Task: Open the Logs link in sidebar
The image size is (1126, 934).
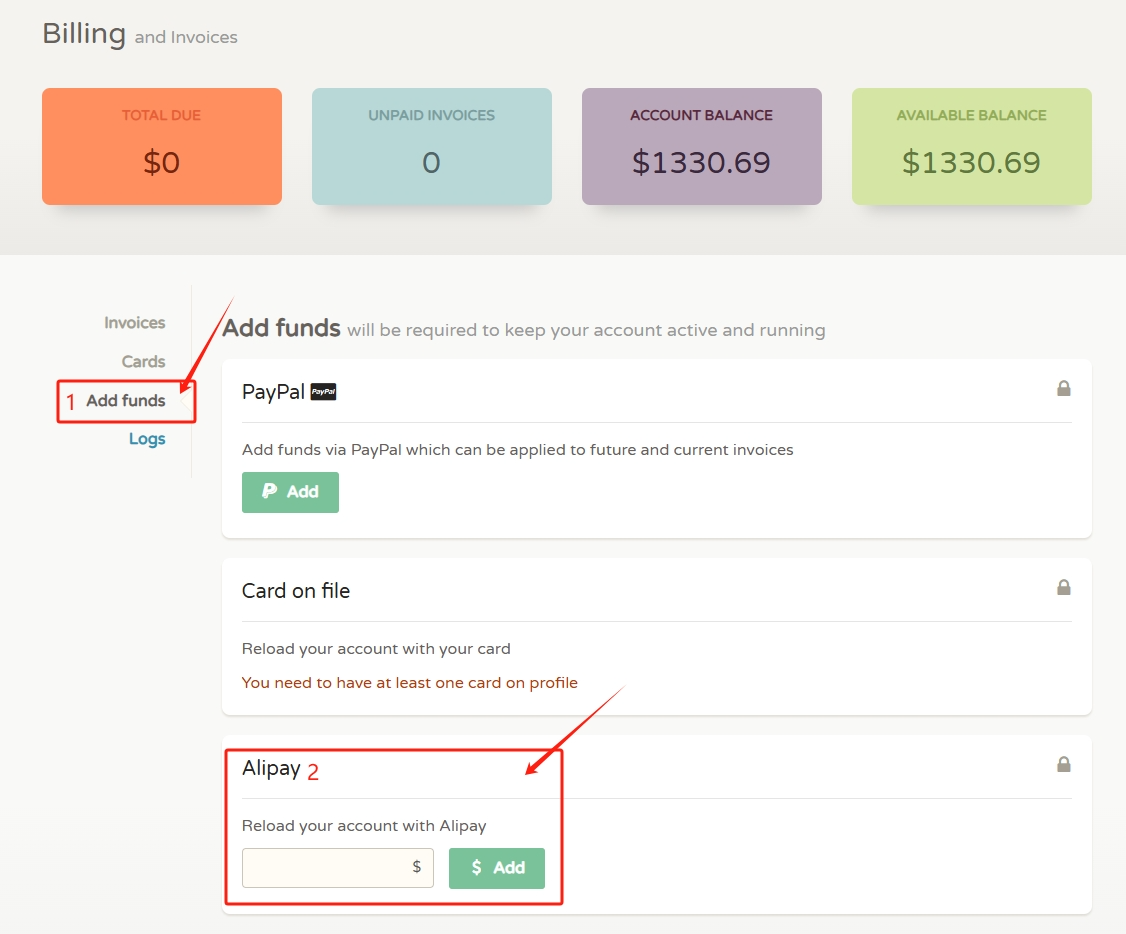Action: [147, 439]
